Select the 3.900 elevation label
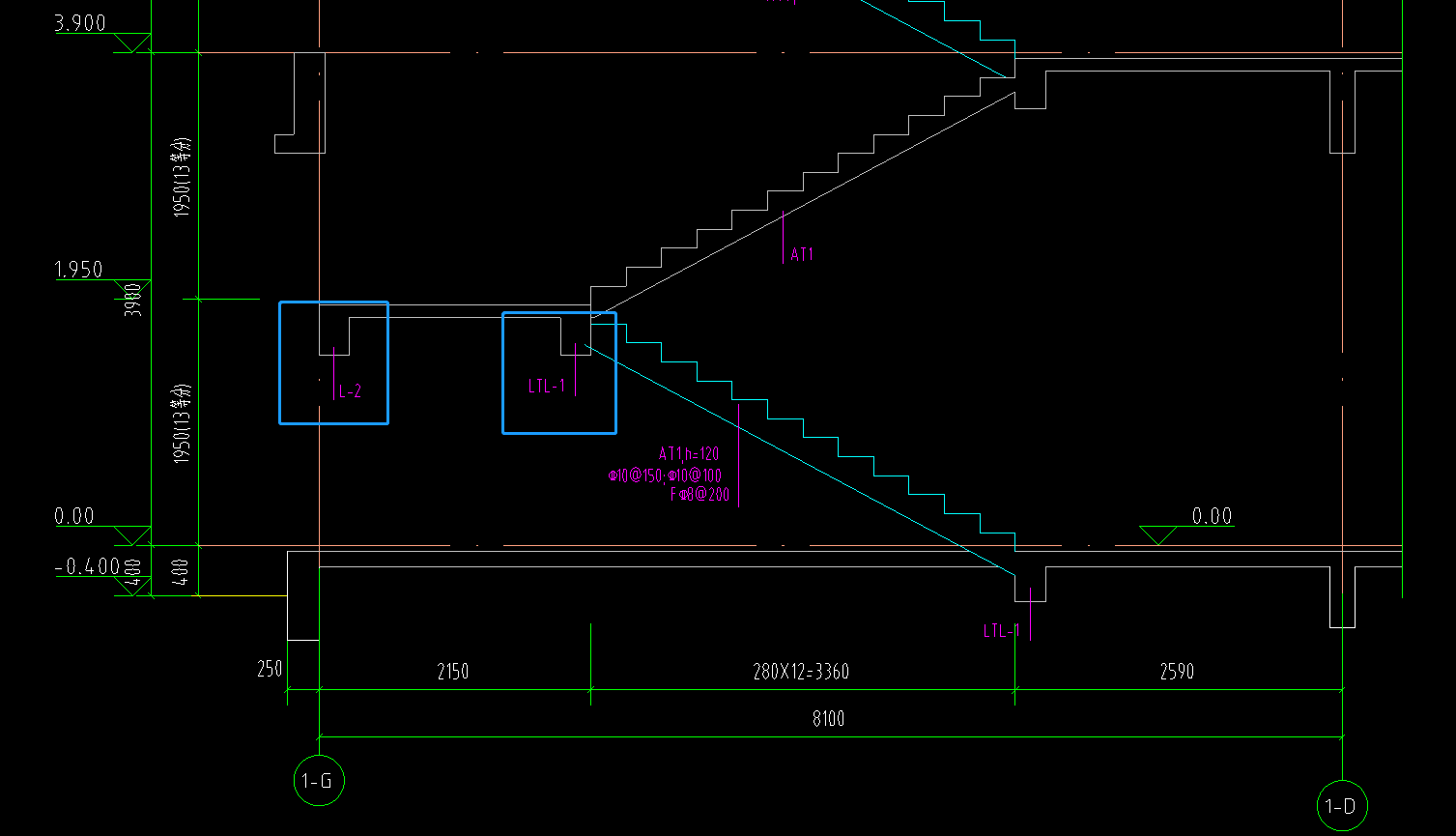This screenshot has width=1456, height=836. (80, 23)
